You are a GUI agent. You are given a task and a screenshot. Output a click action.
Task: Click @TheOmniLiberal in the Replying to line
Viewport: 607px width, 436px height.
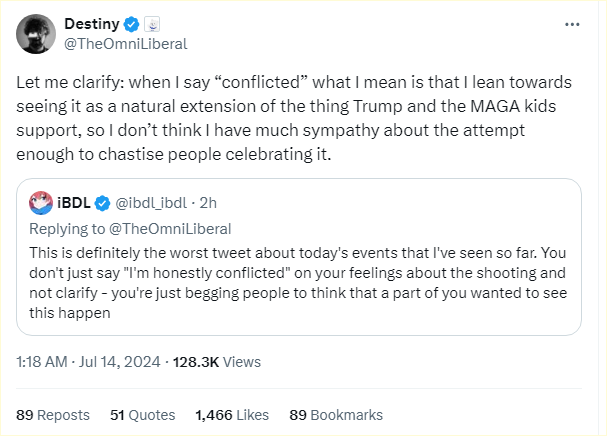click(x=173, y=229)
